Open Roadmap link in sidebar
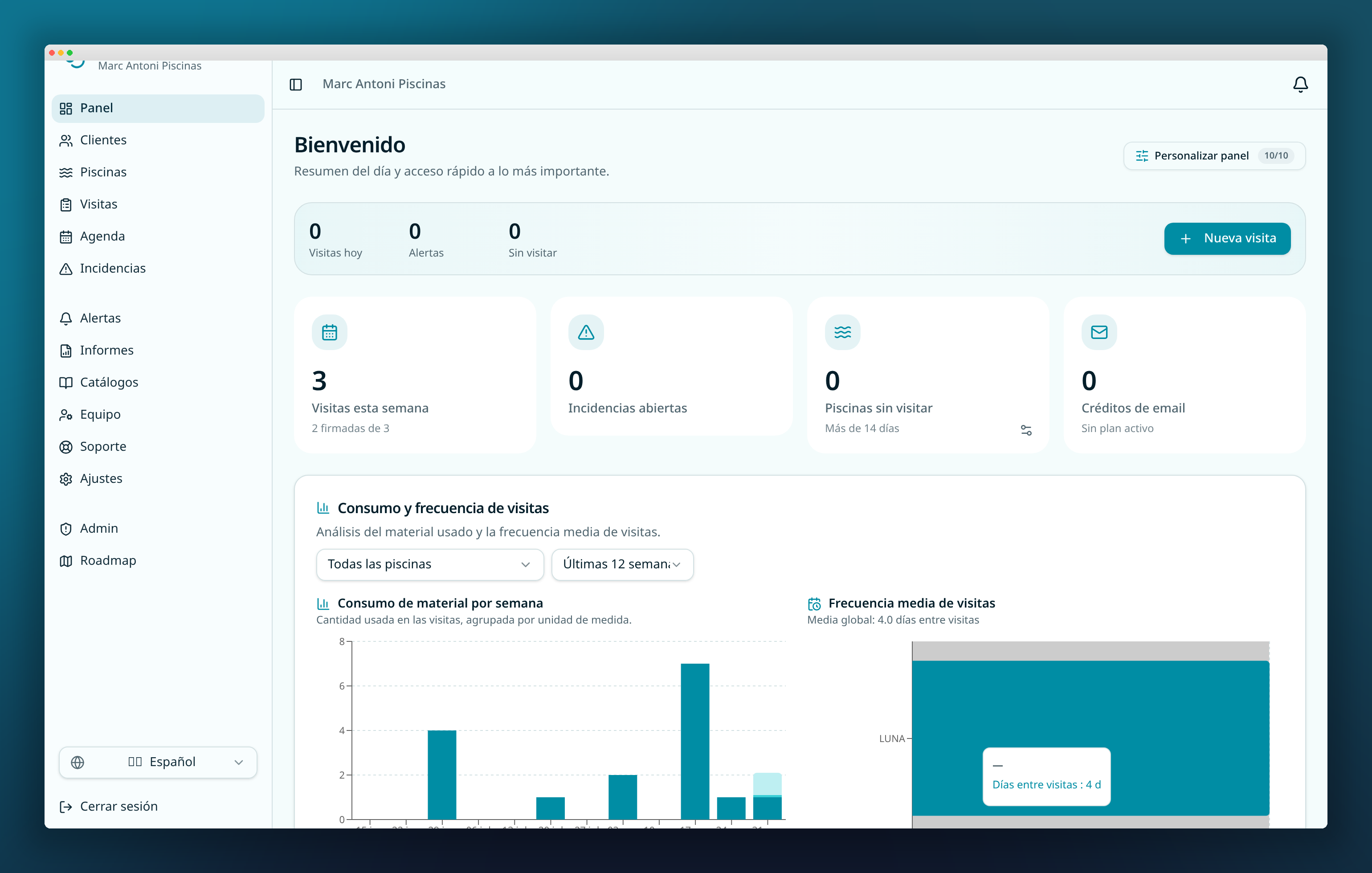Screen dimensions: 1372x873 click(x=158, y=561)
